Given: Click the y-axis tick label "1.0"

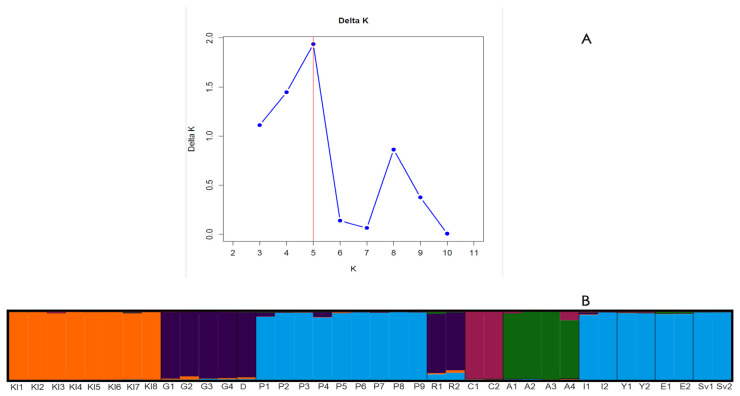Looking at the screenshot, I should (209, 136).
